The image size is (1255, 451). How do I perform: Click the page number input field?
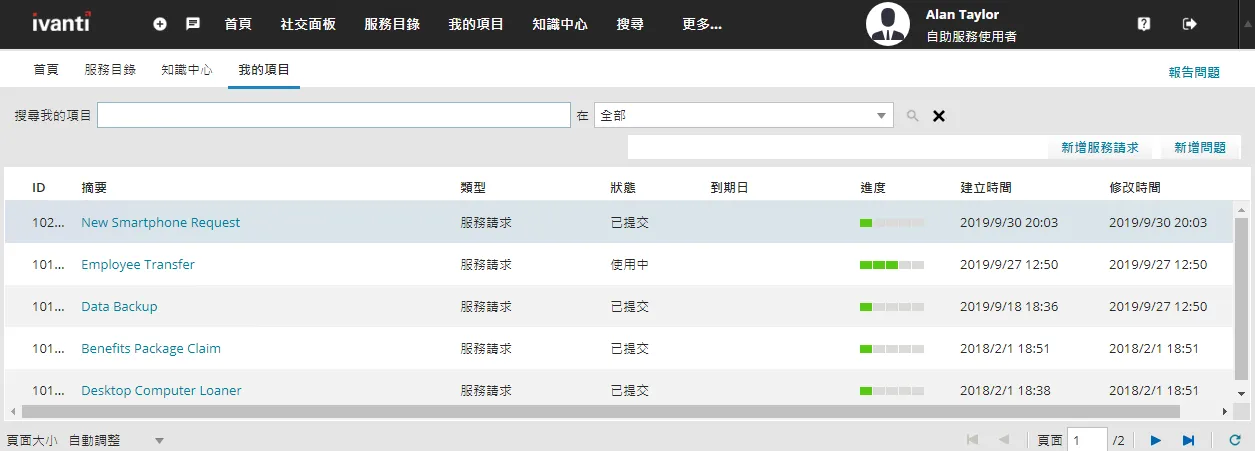point(1087,440)
